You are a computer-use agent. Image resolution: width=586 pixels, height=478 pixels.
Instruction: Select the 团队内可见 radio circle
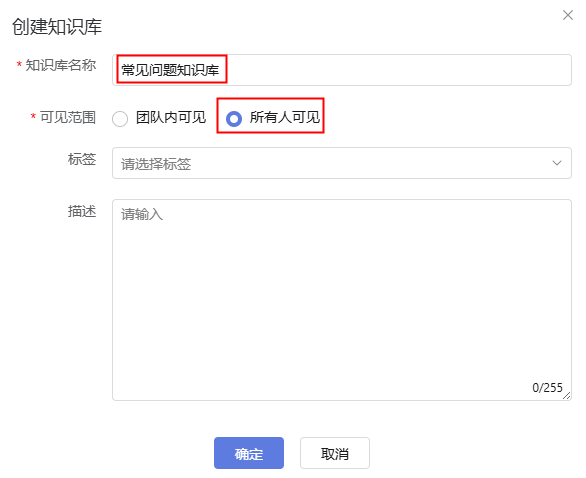point(120,119)
